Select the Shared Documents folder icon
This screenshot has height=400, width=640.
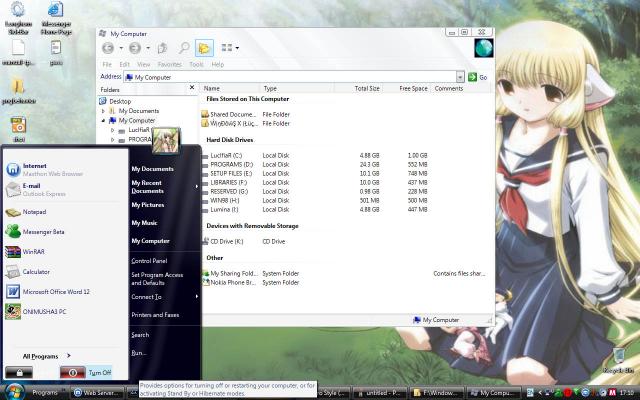(x=205, y=114)
